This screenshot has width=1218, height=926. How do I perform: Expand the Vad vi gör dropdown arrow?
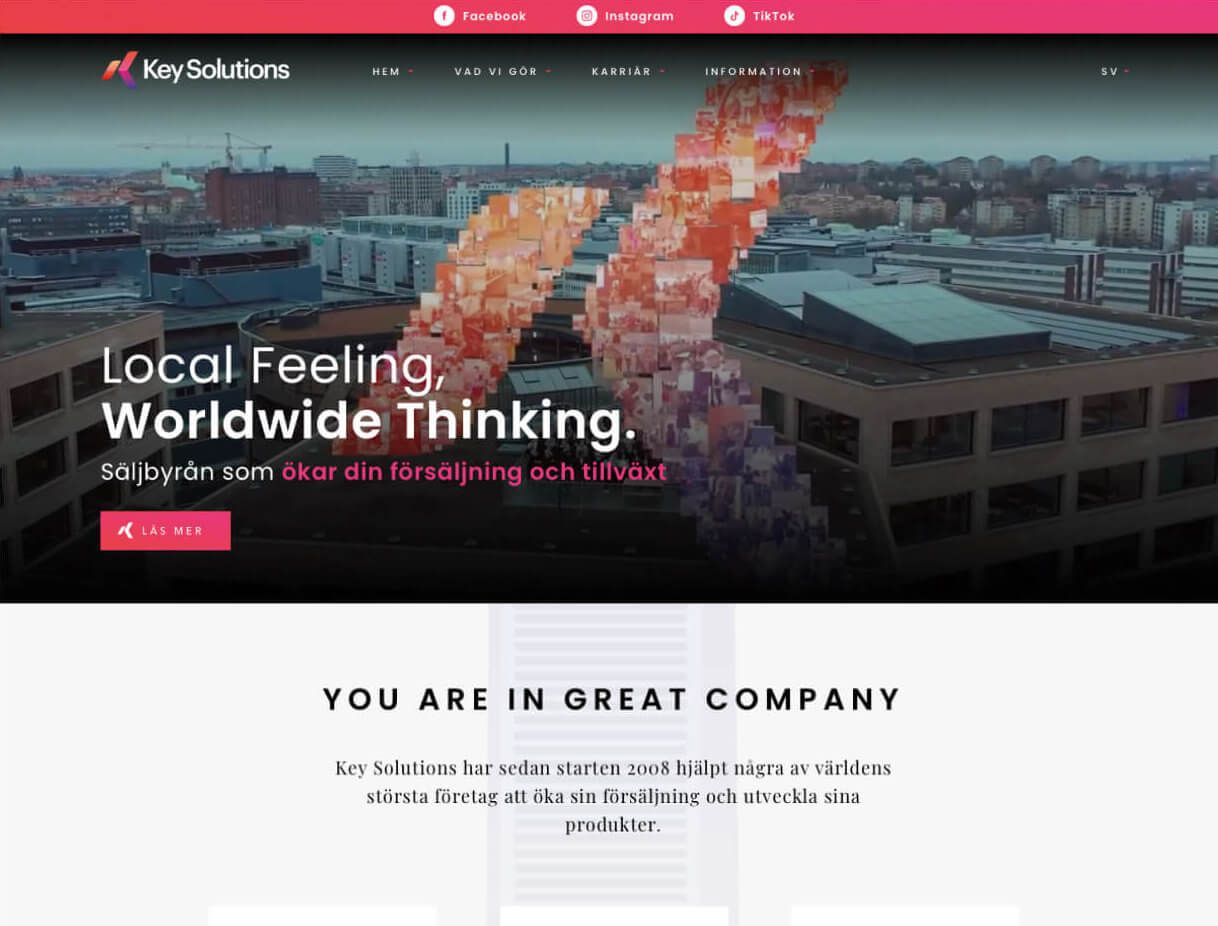click(548, 72)
